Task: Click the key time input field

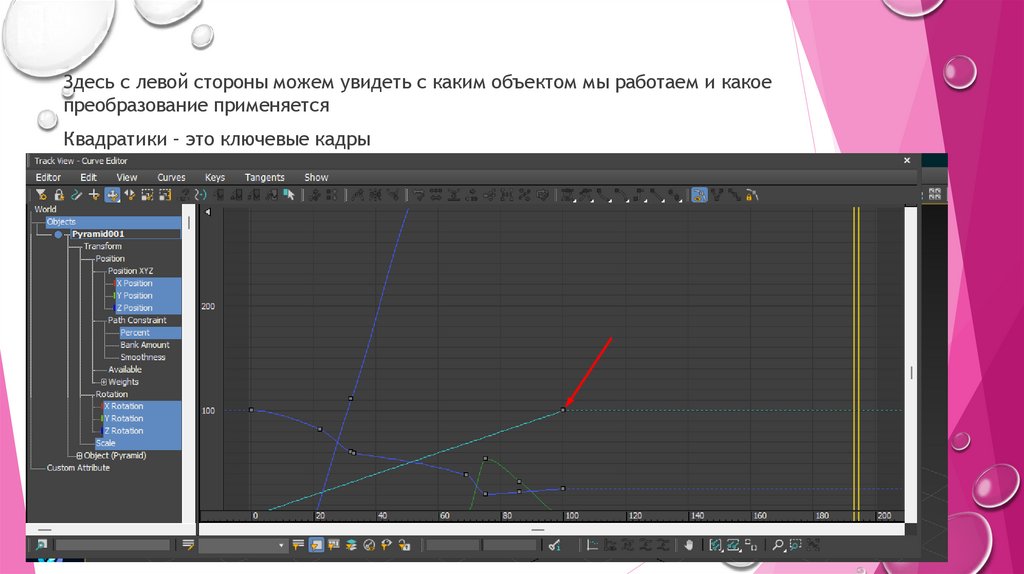Action: pyautogui.click(x=453, y=545)
